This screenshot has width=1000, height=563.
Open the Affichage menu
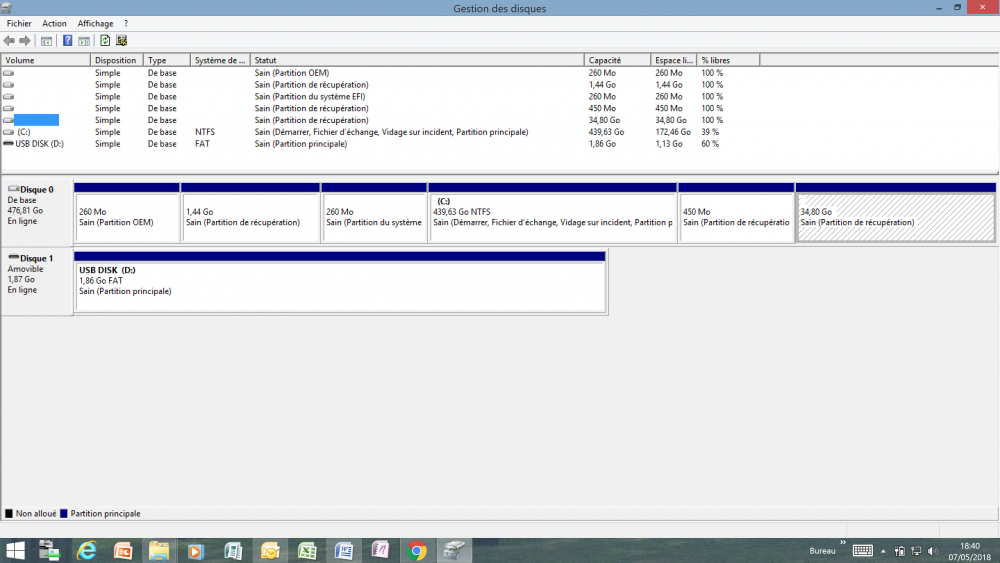96,23
